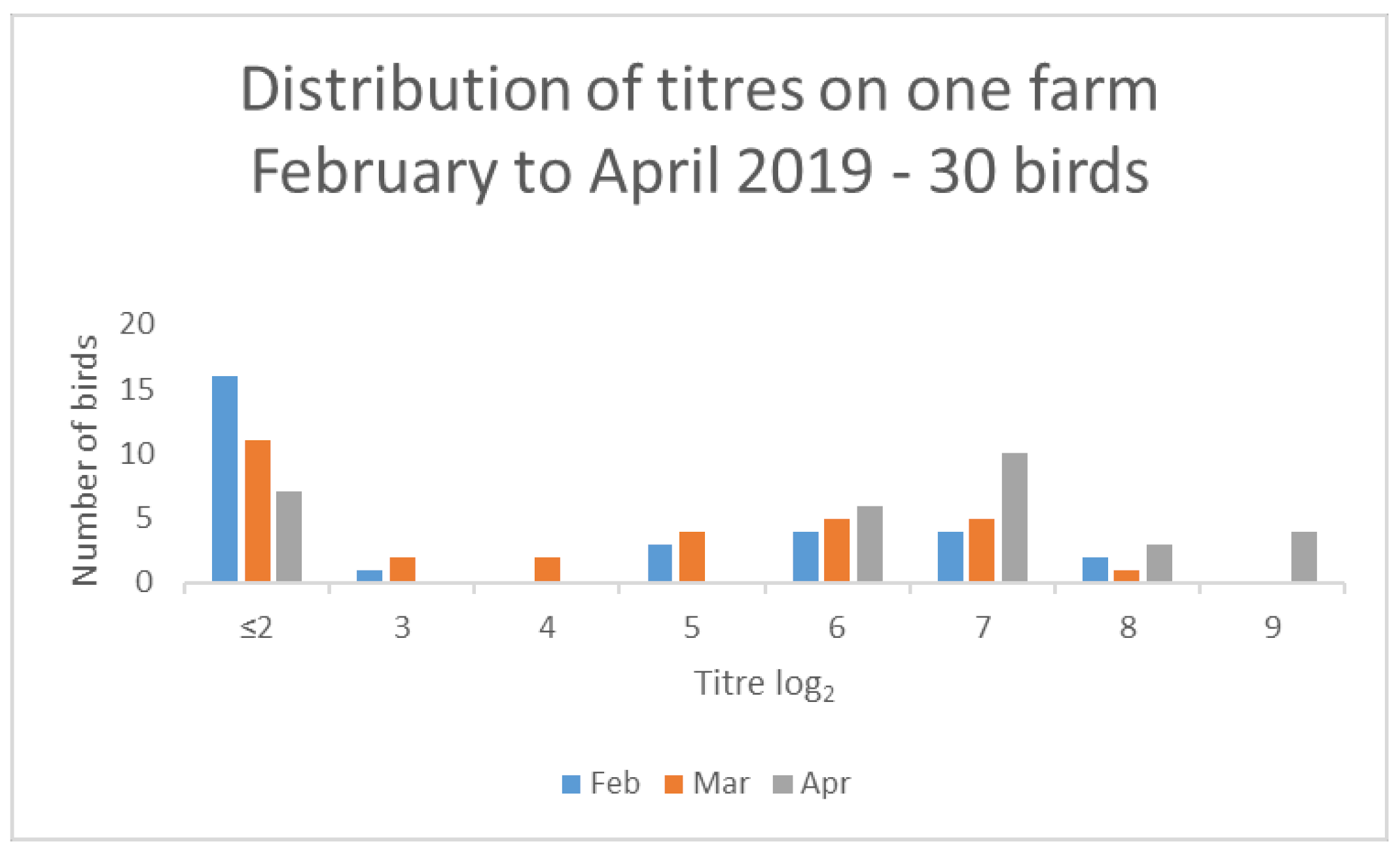The width and height of the screenshot is (1400, 857).
Task: Select the Apr legend label
Action: pyautogui.click(x=825, y=784)
